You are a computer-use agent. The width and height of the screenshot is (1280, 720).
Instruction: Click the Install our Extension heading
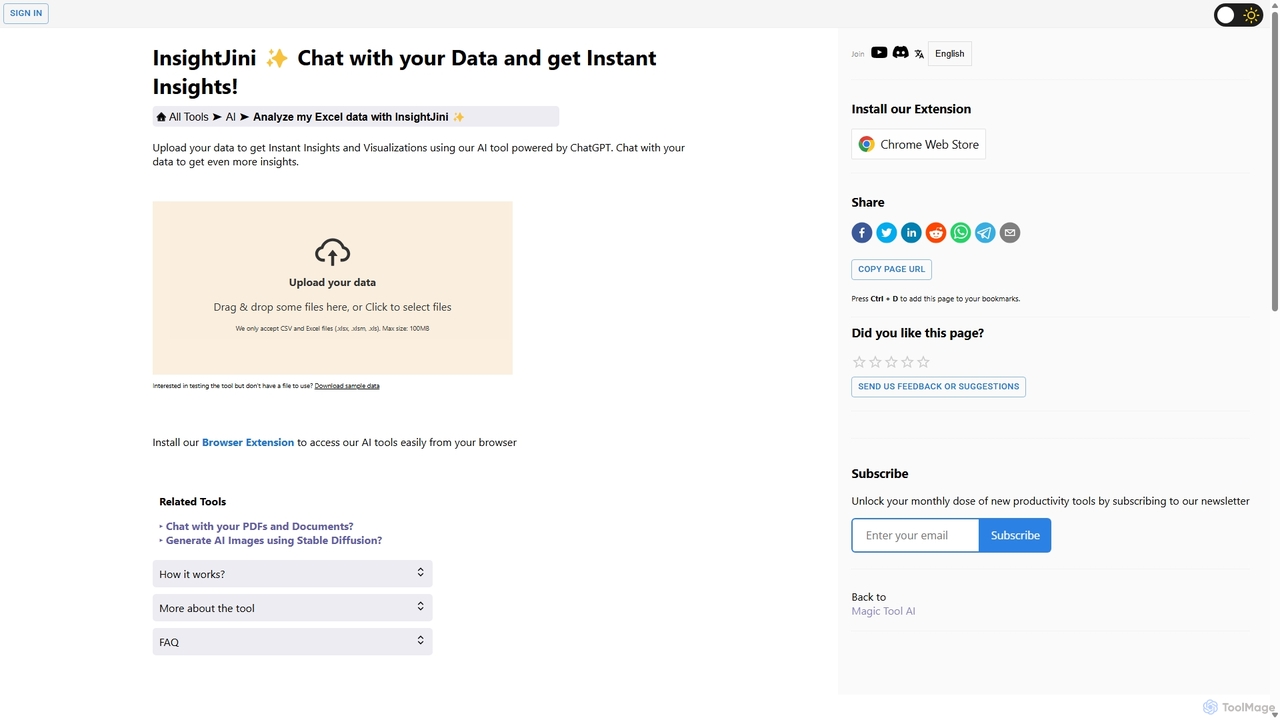point(911,109)
